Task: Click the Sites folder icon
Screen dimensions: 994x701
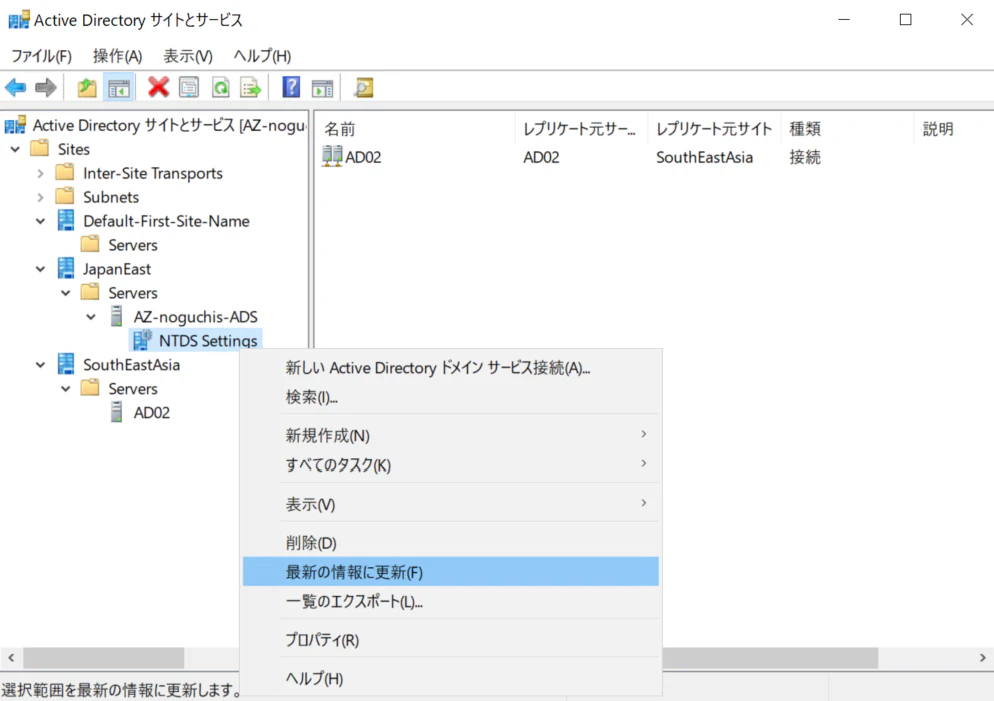Action: [39, 148]
